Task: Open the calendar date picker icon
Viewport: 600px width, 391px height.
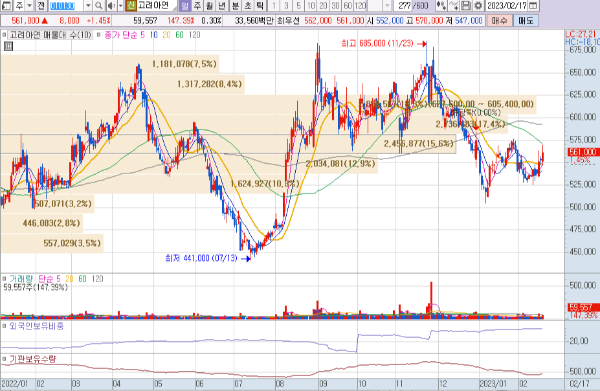Action: tap(533, 6)
